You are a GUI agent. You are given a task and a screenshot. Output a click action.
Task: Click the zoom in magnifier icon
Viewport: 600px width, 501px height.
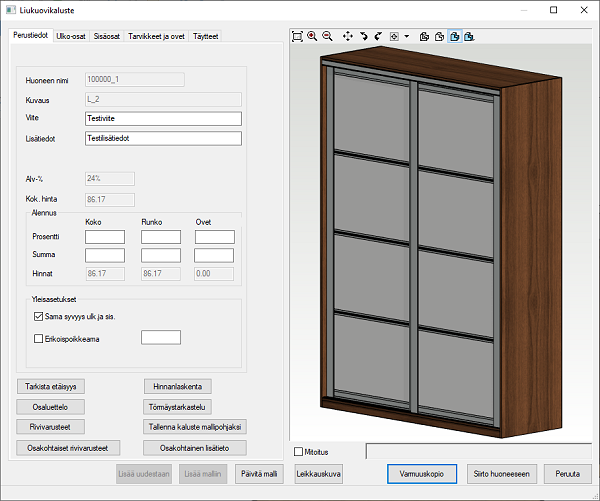pos(312,36)
